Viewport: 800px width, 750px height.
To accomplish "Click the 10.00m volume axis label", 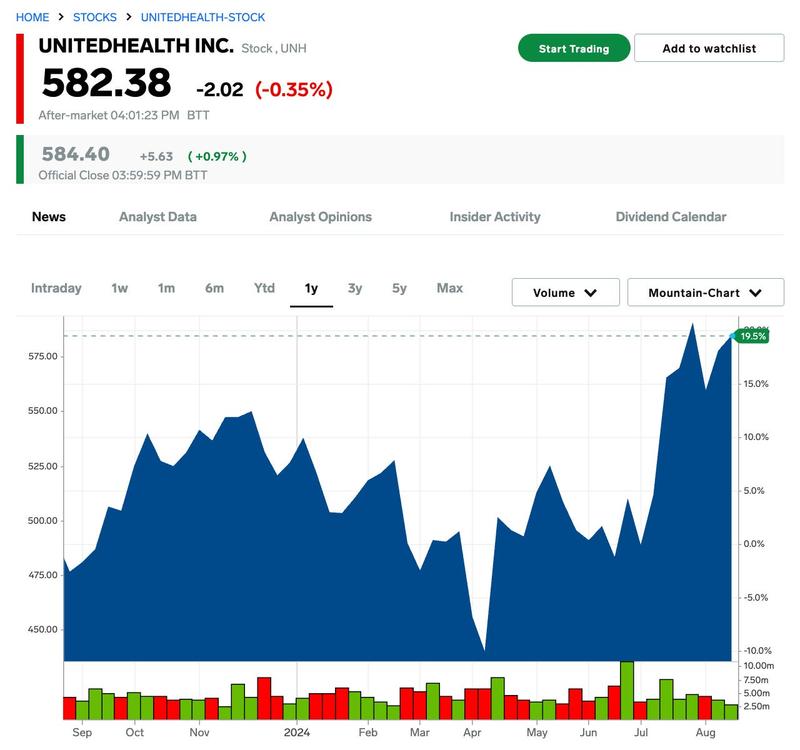I will [759, 666].
